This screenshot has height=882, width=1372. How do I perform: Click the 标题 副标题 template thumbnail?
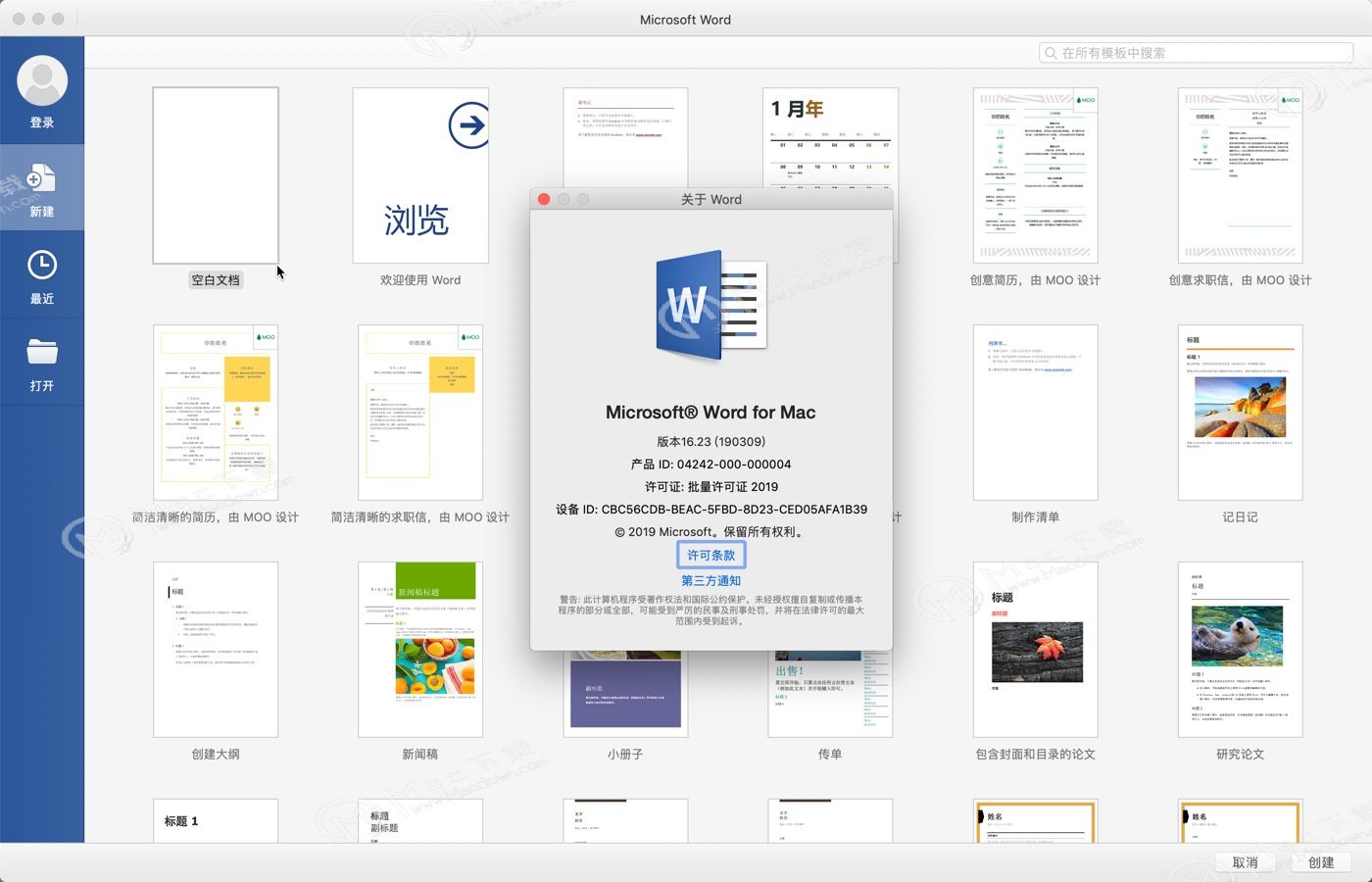point(420,820)
